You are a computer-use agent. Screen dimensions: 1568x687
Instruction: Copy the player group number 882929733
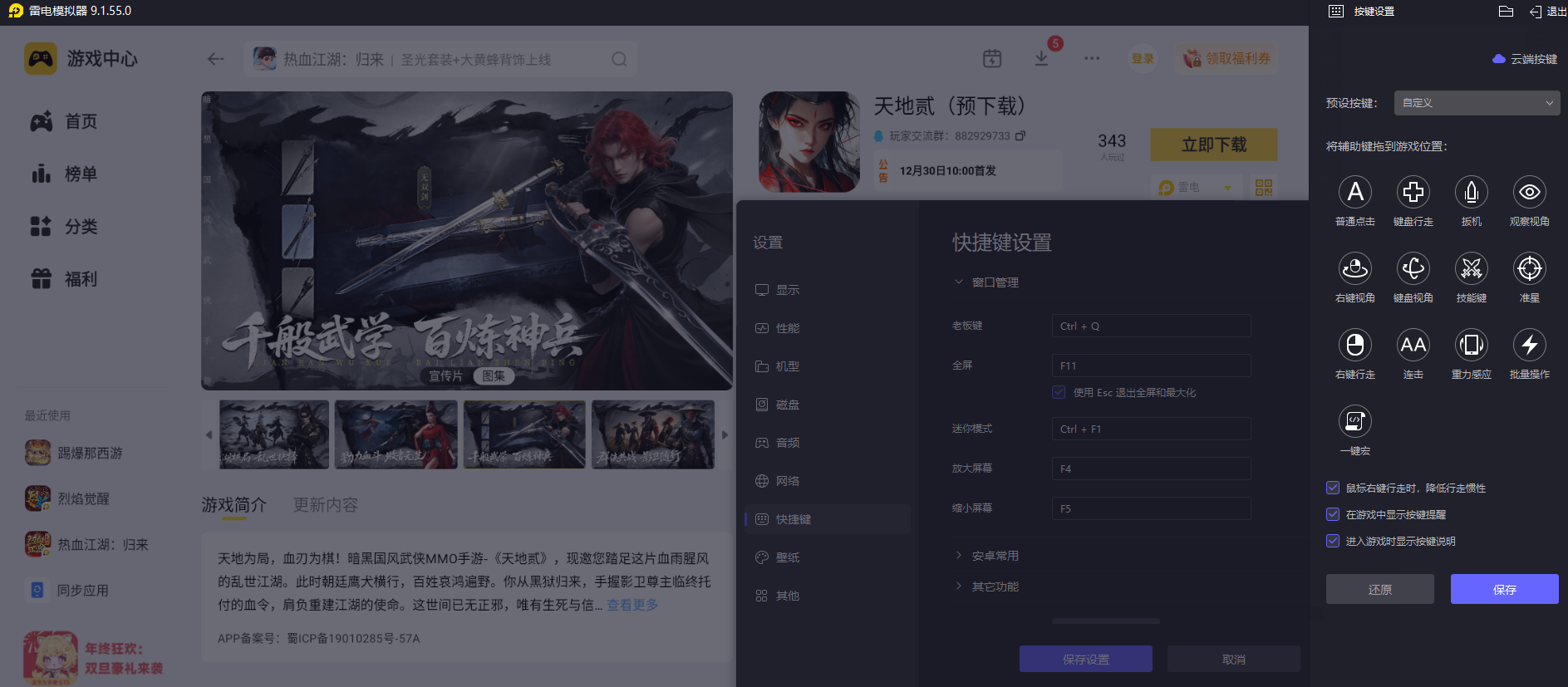1020,135
